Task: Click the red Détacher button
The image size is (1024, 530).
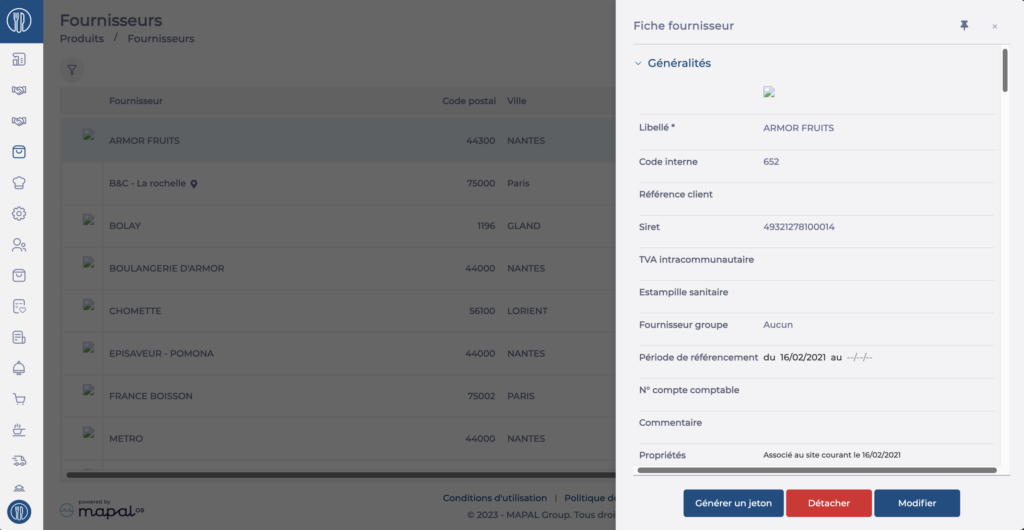Action: click(829, 503)
